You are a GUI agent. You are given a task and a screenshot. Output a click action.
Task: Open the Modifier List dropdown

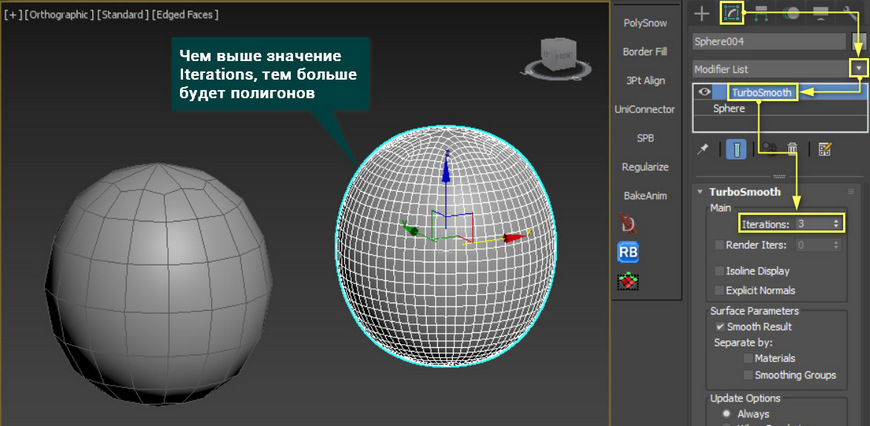point(858,69)
